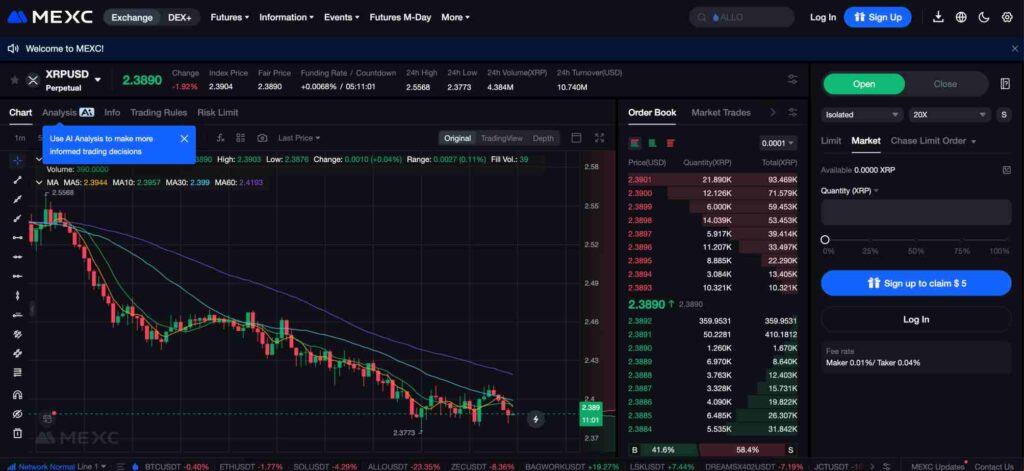
Task: Select the DEX+ button
Action: (x=180, y=18)
